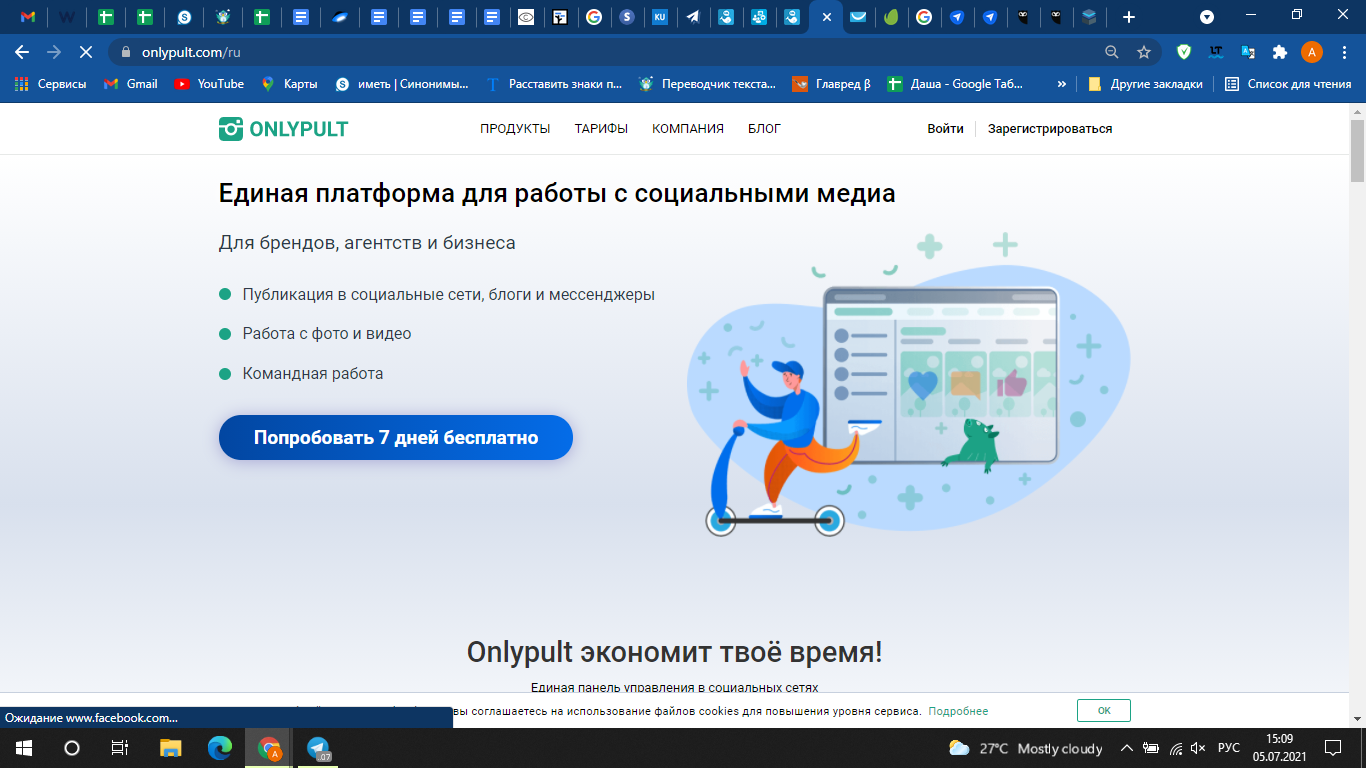1366x768 pixels.
Task: Click the zoom magnifier icon in address bar
Action: [x=1112, y=52]
